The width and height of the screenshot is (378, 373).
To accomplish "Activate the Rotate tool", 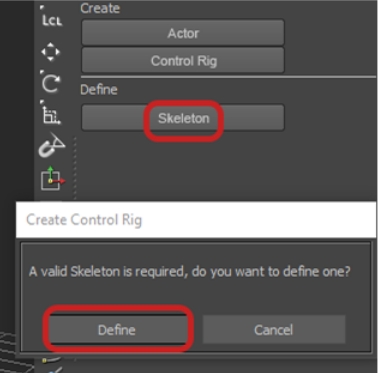I will pyautogui.click(x=51, y=83).
